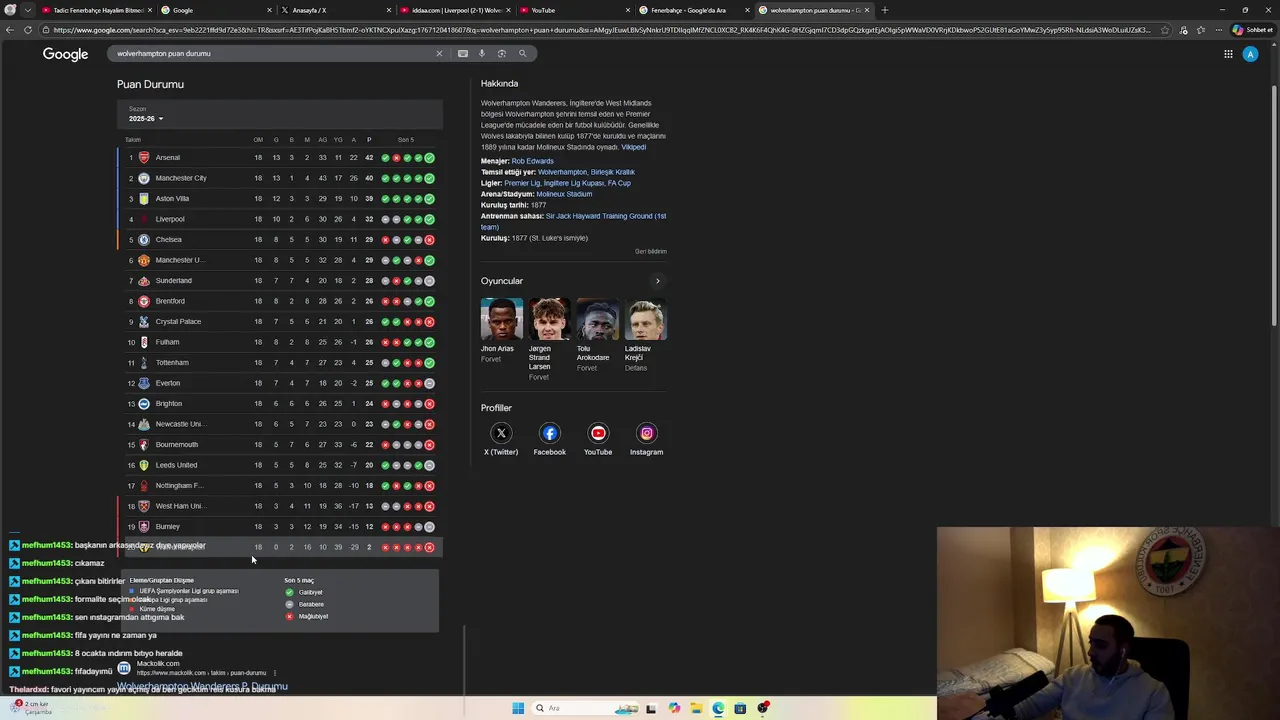Click the Everton team name
1280x720 pixels.
[x=168, y=383]
